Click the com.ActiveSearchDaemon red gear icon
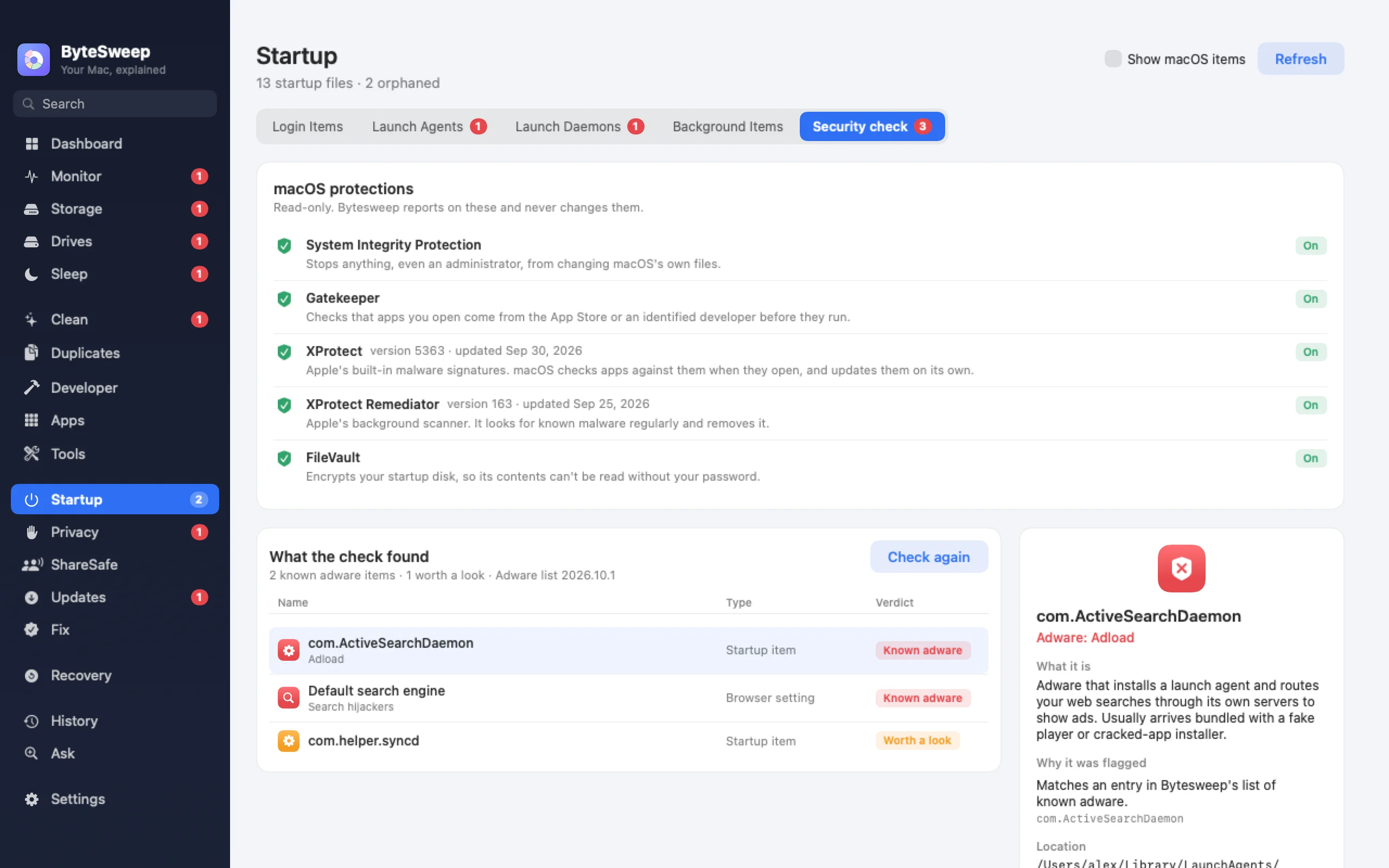 (x=289, y=650)
